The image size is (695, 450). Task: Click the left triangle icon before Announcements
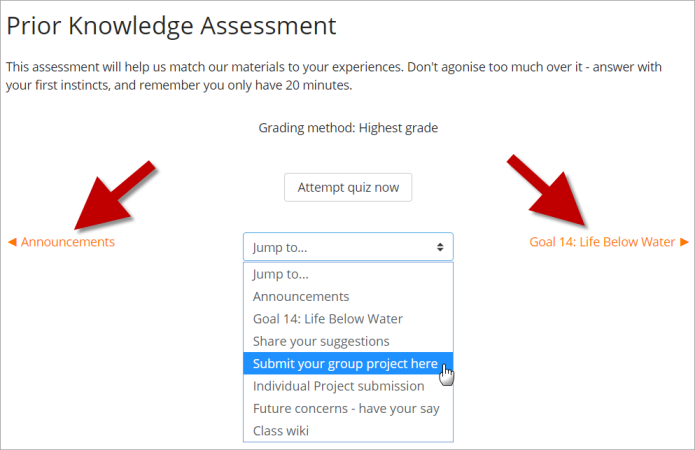tap(12, 242)
